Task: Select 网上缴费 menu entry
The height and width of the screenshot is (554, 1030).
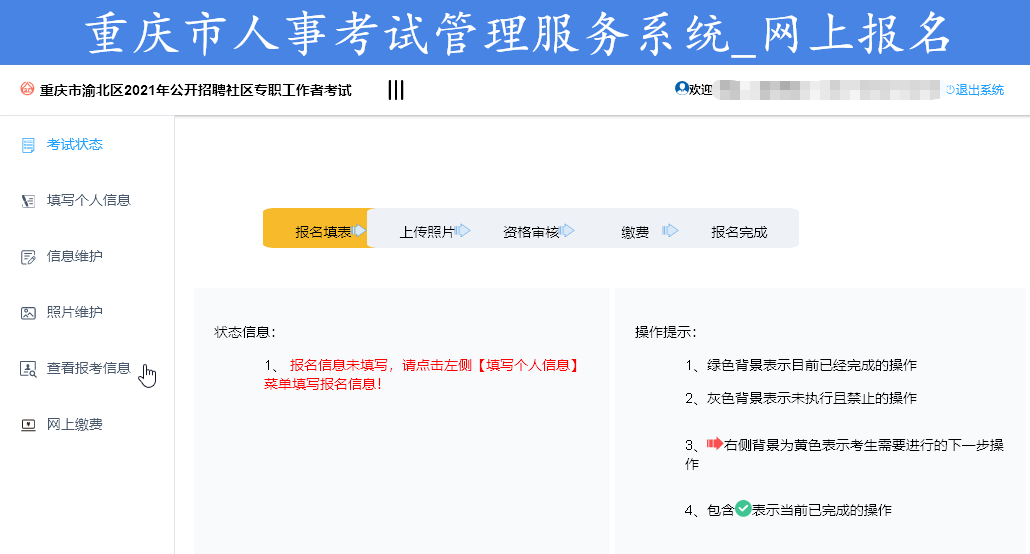Action: (x=75, y=425)
